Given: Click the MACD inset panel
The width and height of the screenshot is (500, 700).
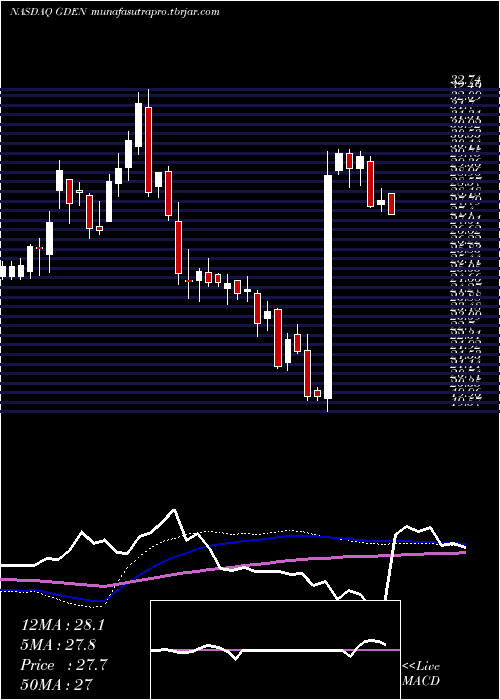Looking at the screenshot, I should click(x=275, y=650).
